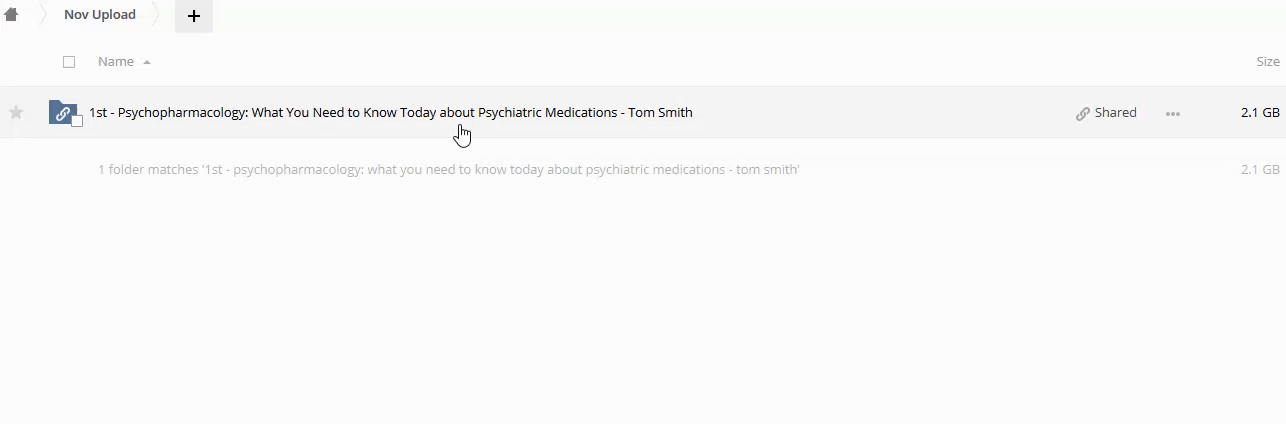Click the folder's 2.1 GB size value

1259,113
